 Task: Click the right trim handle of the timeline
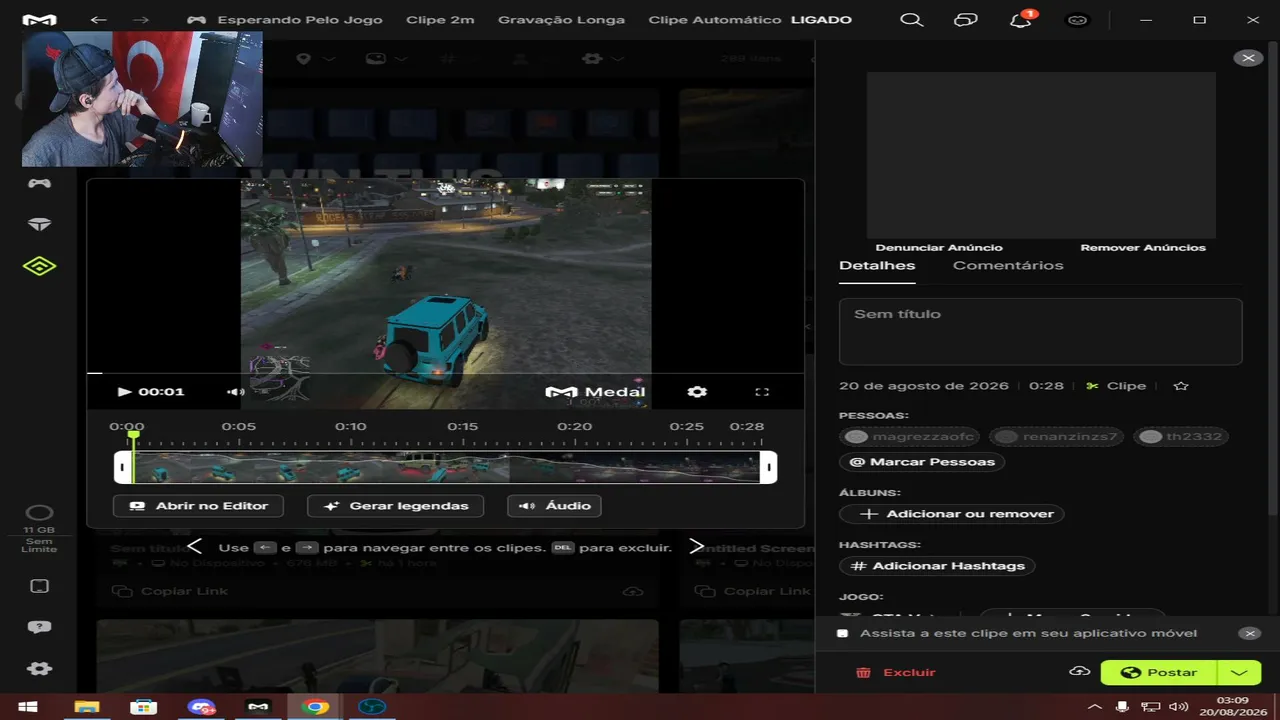(x=768, y=467)
